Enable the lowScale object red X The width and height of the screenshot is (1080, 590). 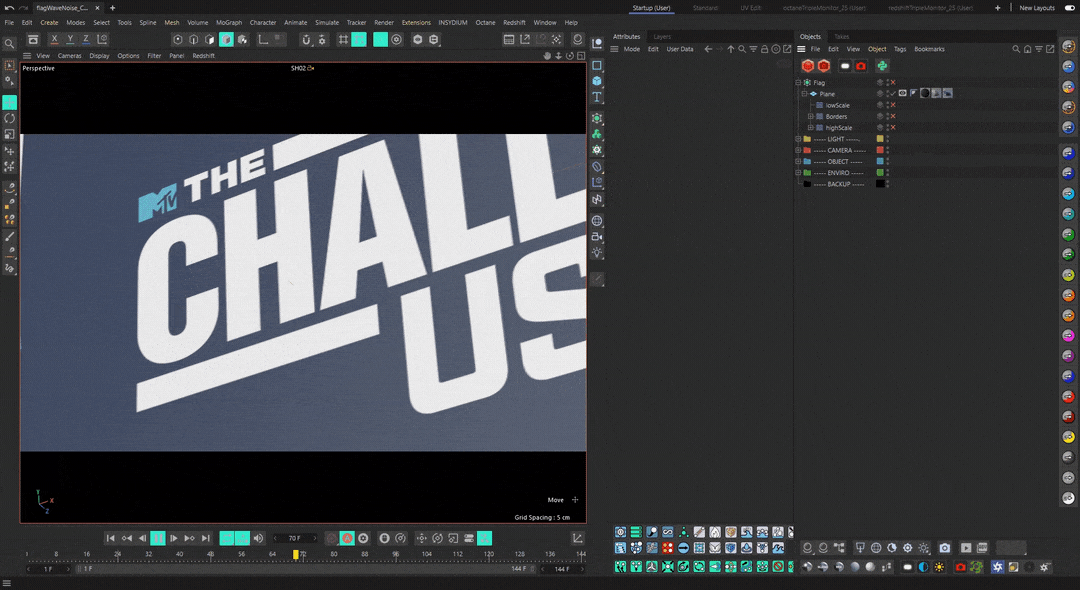click(x=893, y=105)
